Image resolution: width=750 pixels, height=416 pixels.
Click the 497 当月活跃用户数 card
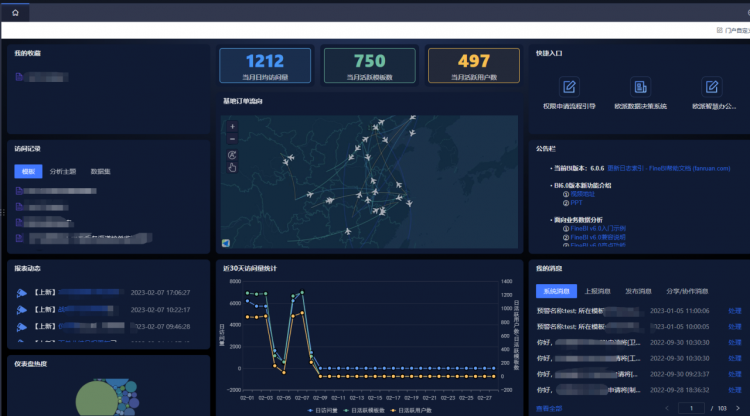click(x=474, y=66)
